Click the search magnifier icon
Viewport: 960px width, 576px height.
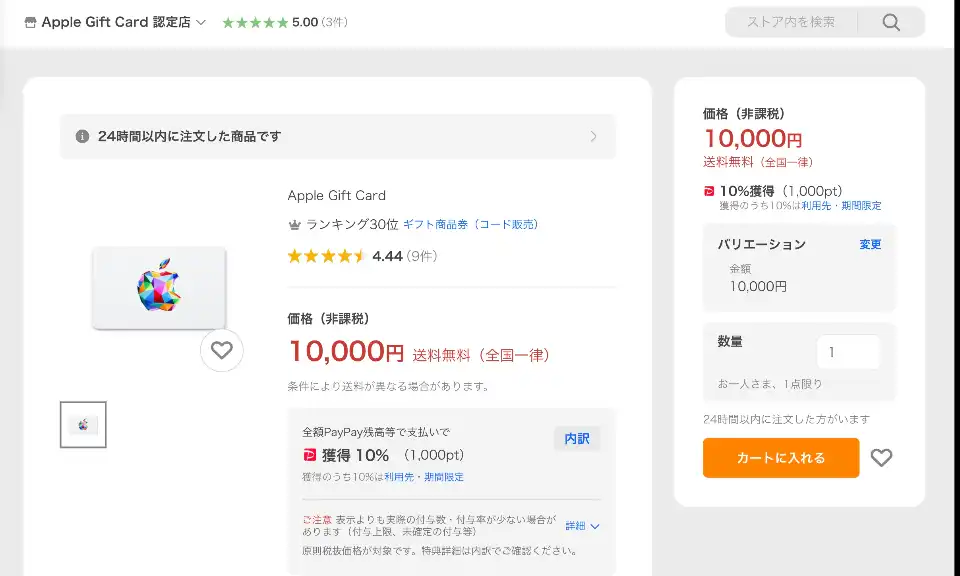pyautogui.click(x=891, y=22)
